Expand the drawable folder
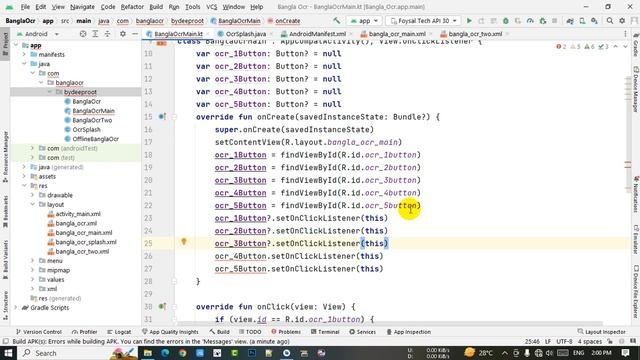640x360 pixels. [32, 195]
